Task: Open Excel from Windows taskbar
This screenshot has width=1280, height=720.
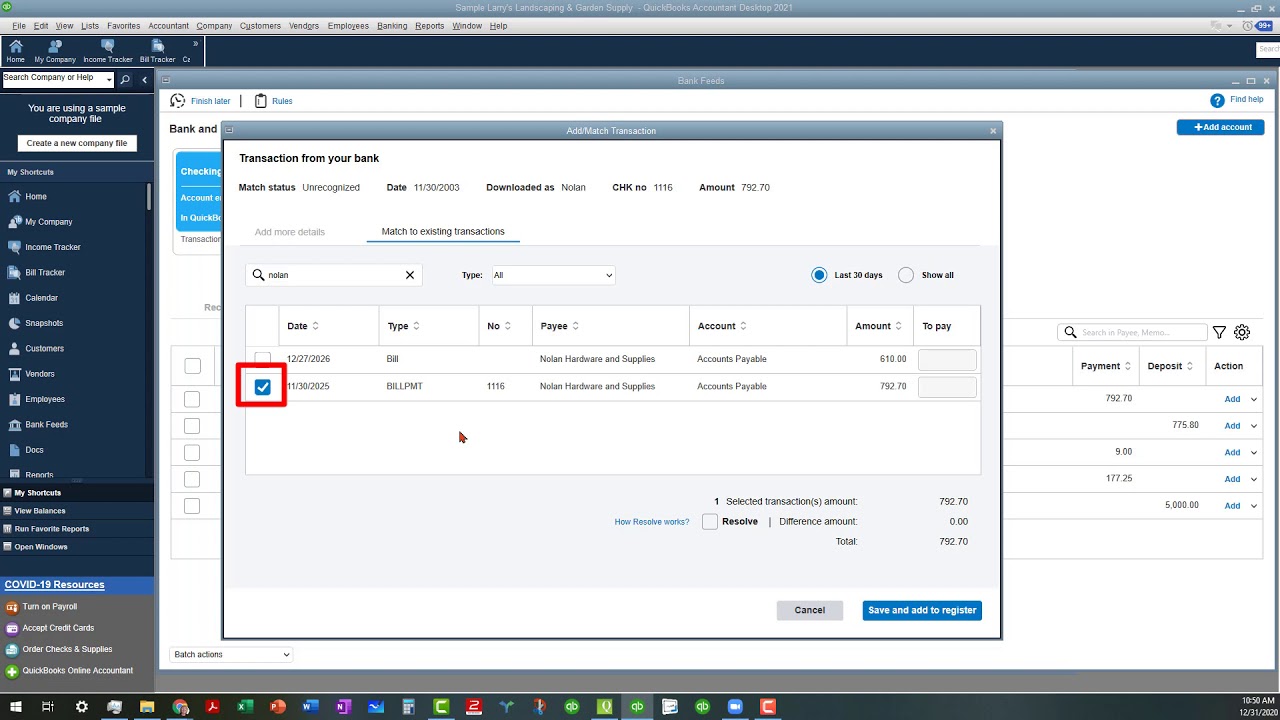Action: tap(245, 706)
